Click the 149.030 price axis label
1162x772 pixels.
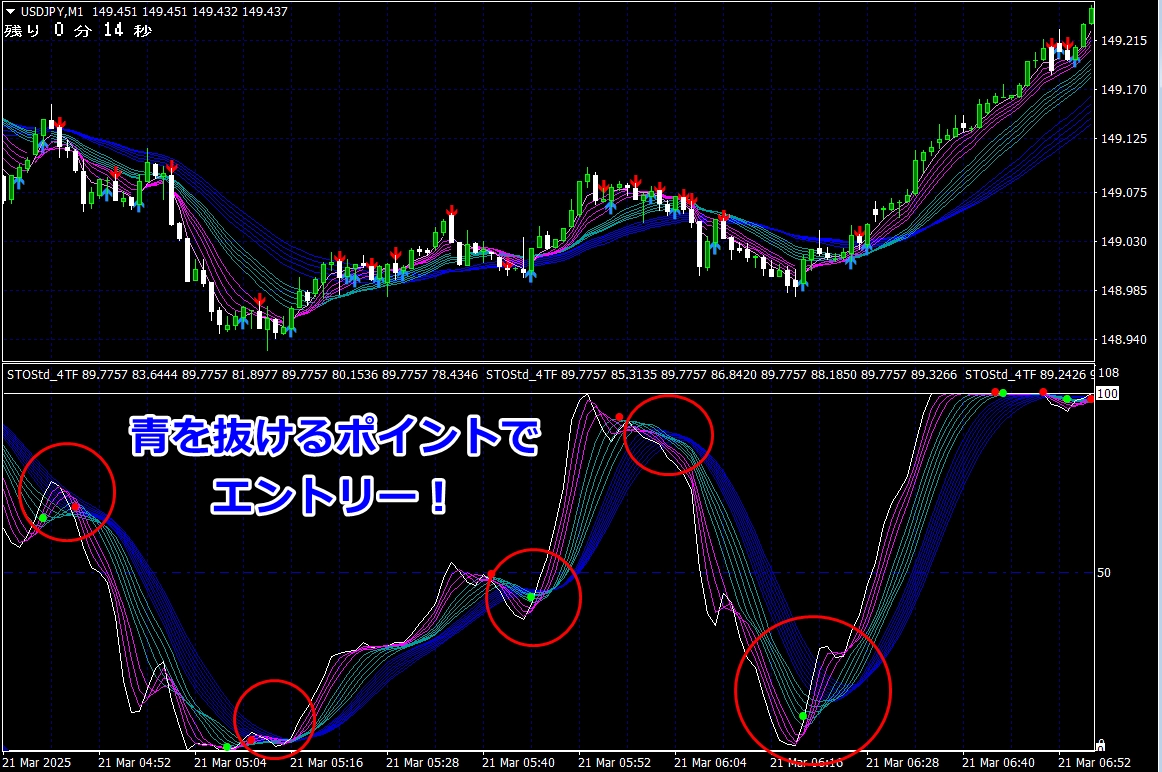pos(1123,242)
